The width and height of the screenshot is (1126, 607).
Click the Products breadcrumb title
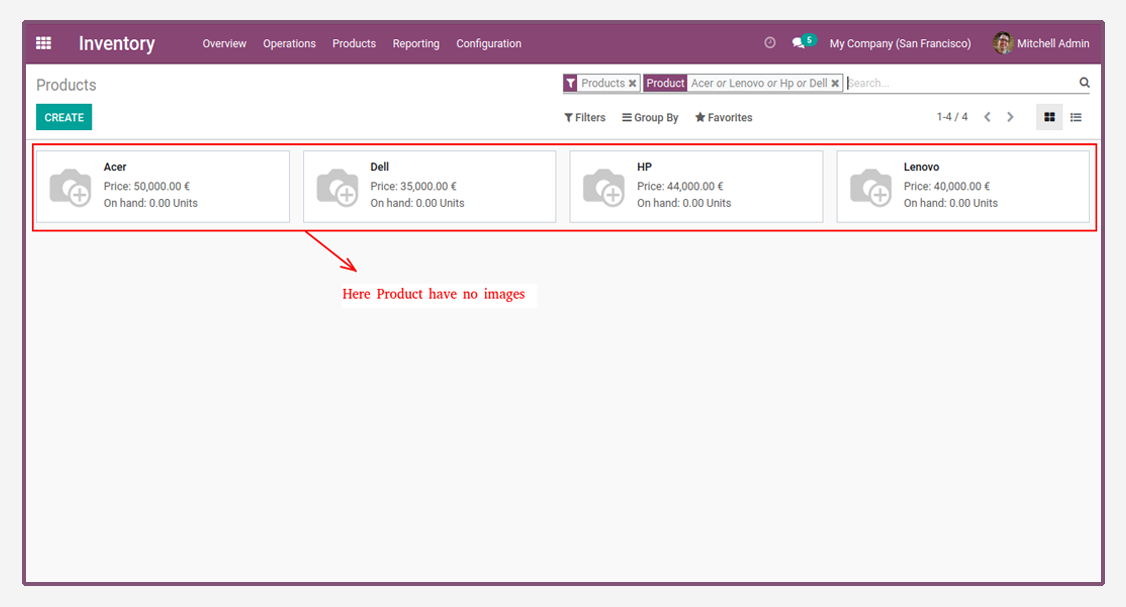tap(66, 85)
